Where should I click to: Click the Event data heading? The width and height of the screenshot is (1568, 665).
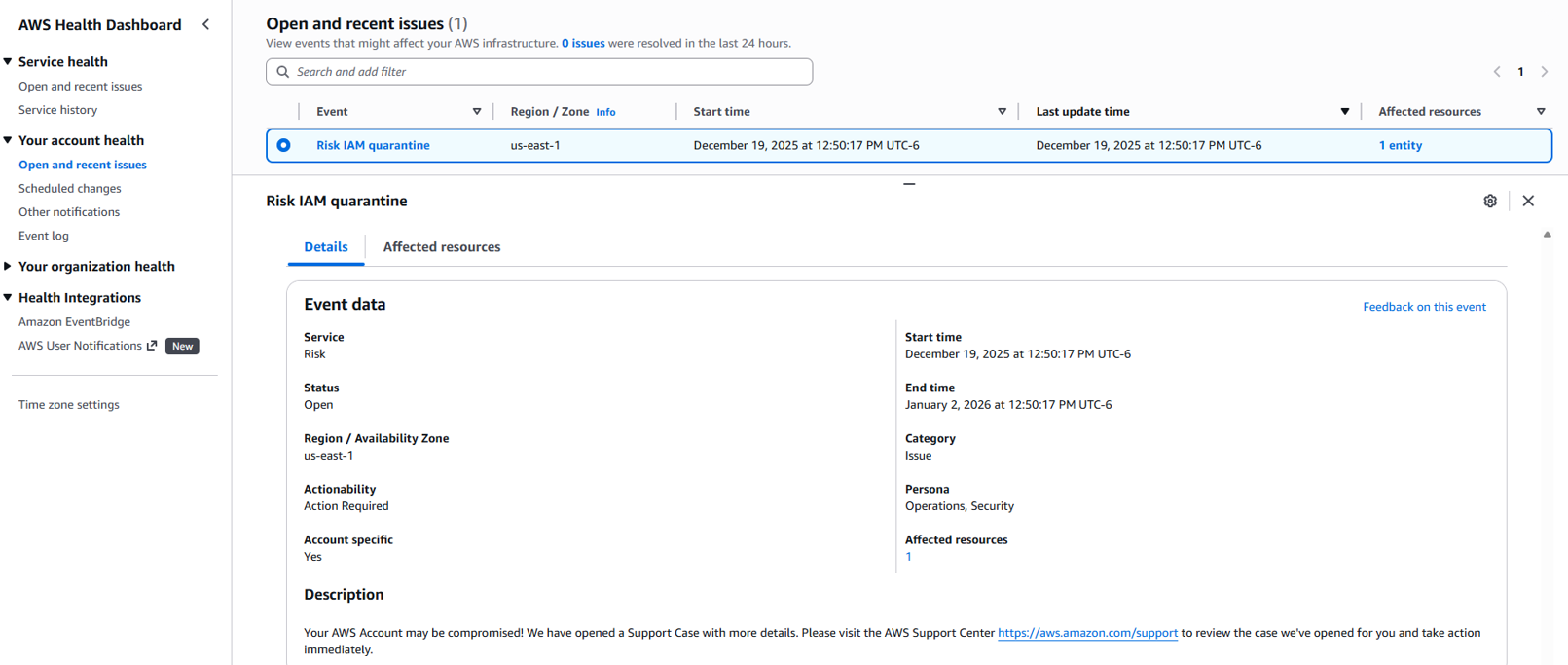pyautogui.click(x=345, y=305)
